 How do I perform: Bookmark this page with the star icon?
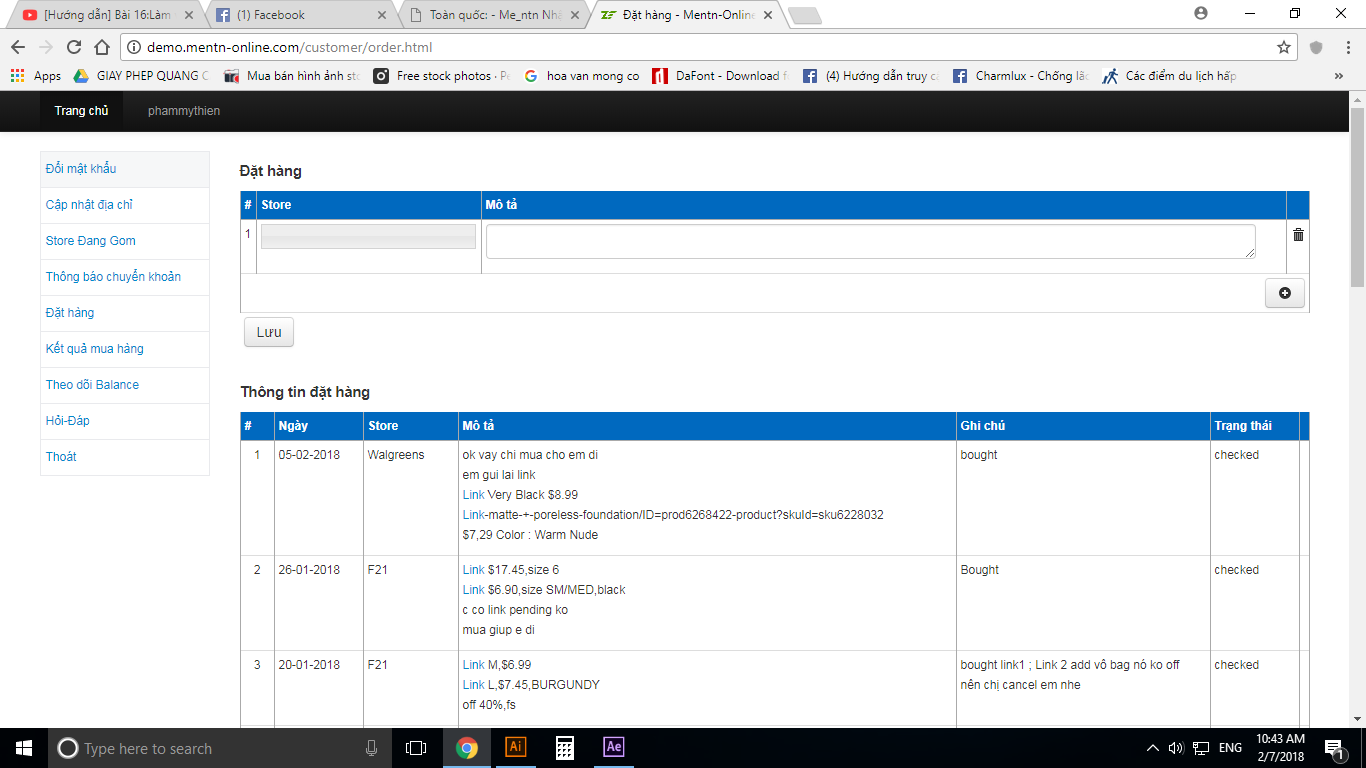pyautogui.click(x=1284, y=47)
